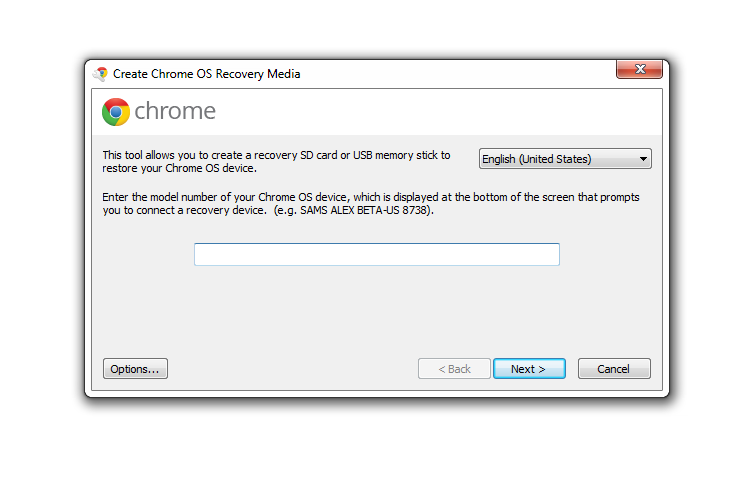Close the Recovery Media dialog window
The height and width of the screenshot is (479, 749).
coord(639,71)
